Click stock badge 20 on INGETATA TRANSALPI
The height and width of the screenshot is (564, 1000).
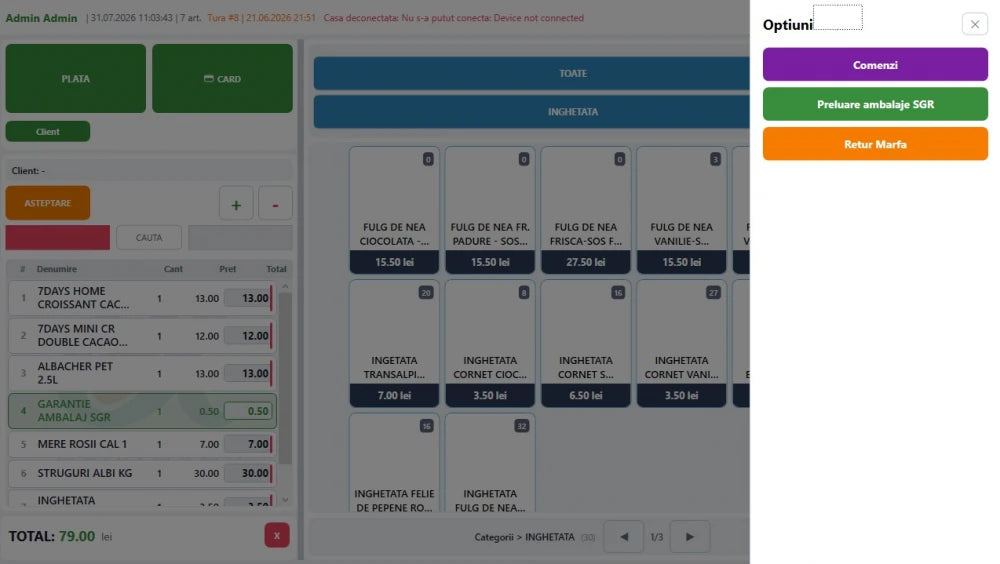[426, 293]
